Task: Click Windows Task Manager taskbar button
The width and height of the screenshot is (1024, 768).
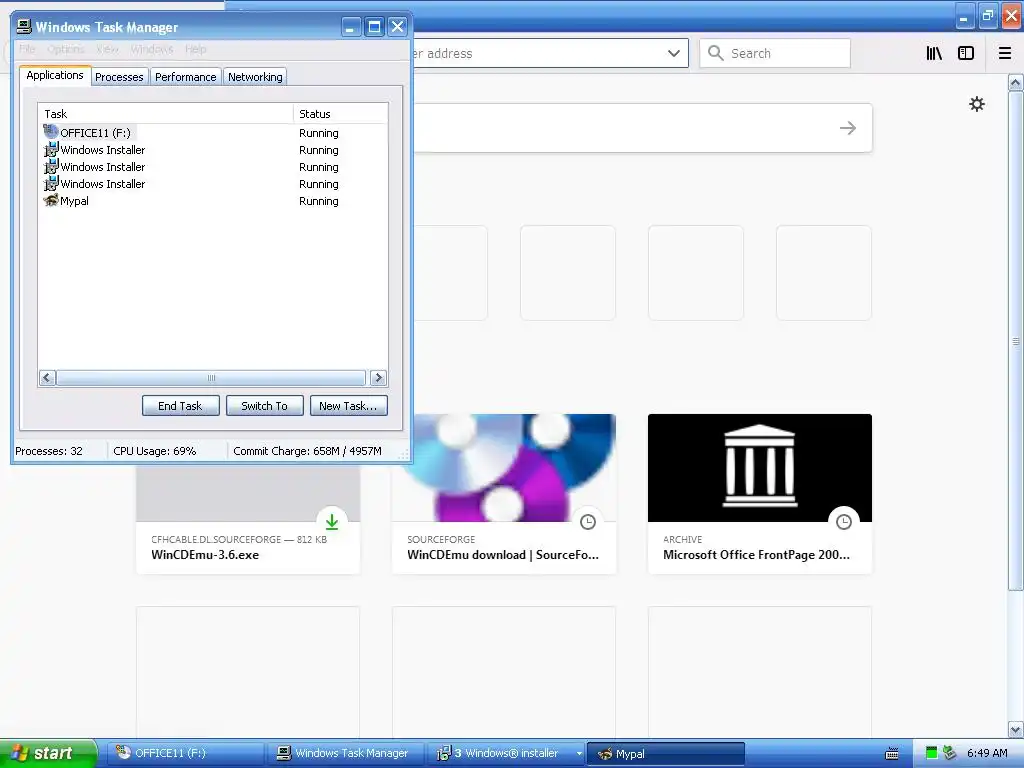Action: coord(346,753)
